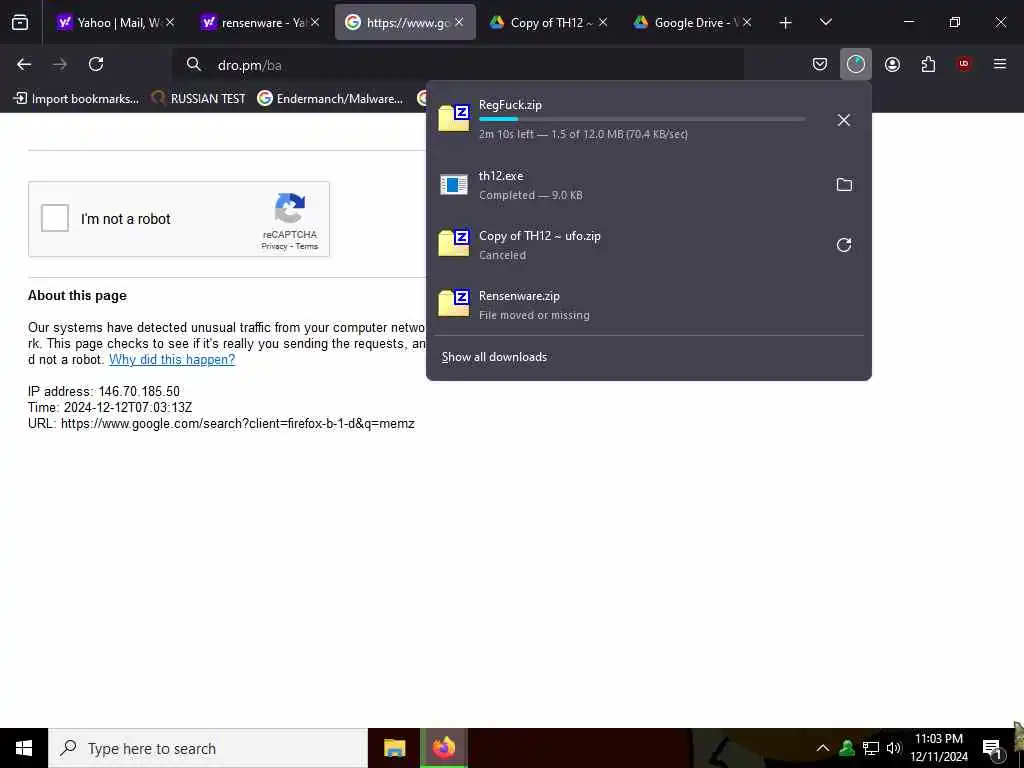
Task: Click the Firefox taskbar icon
Action: tap(444, 748)
